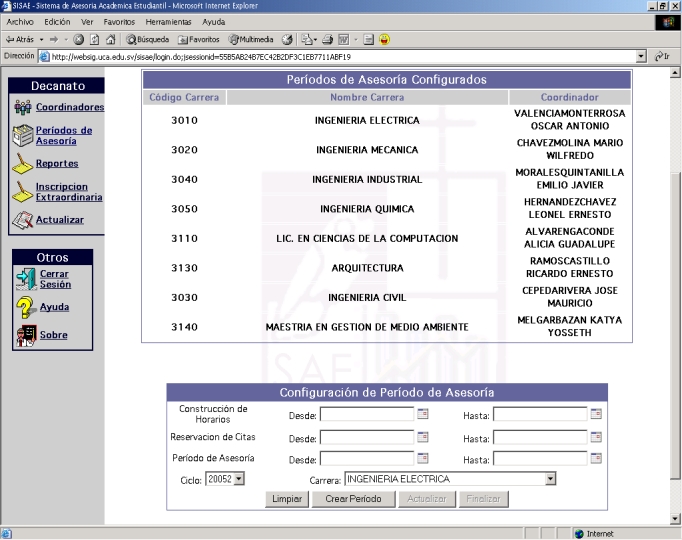Image resolution: width=682 pixels, height=540 pixels.
Task: Open the Edit icon dropdown arrow
Action: click(356, 40)
